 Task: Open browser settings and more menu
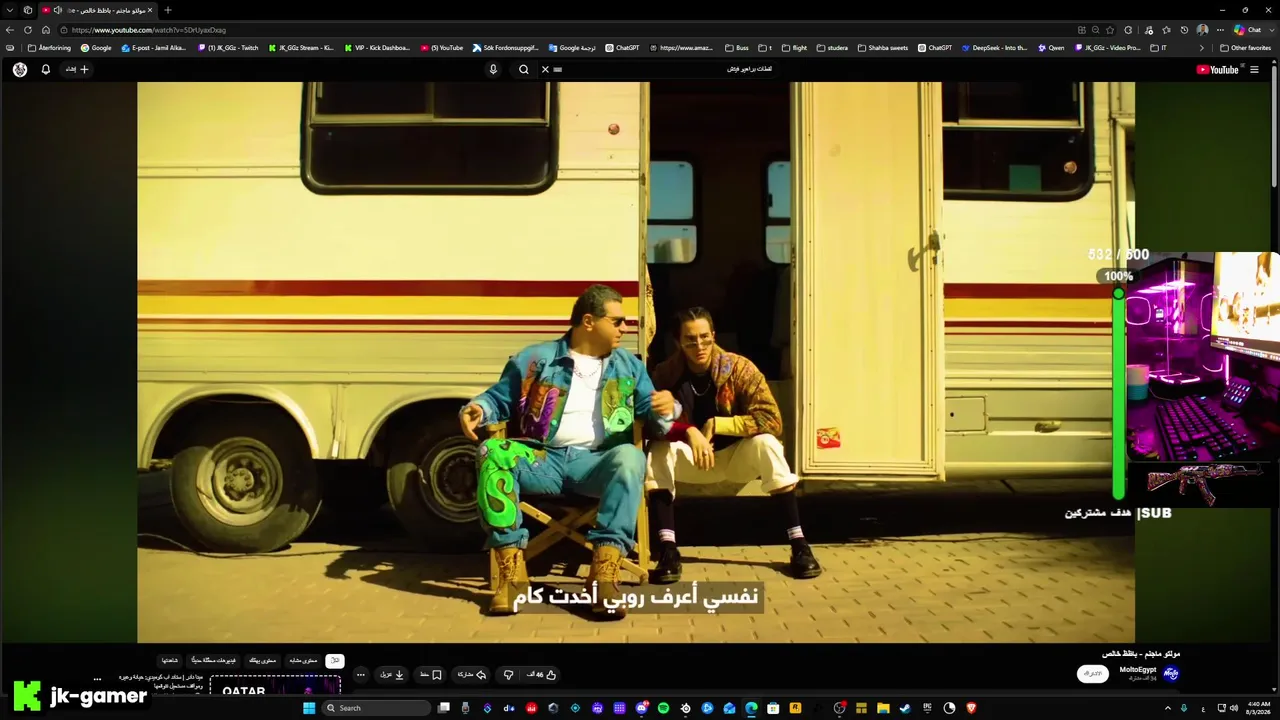(1220, 30)
